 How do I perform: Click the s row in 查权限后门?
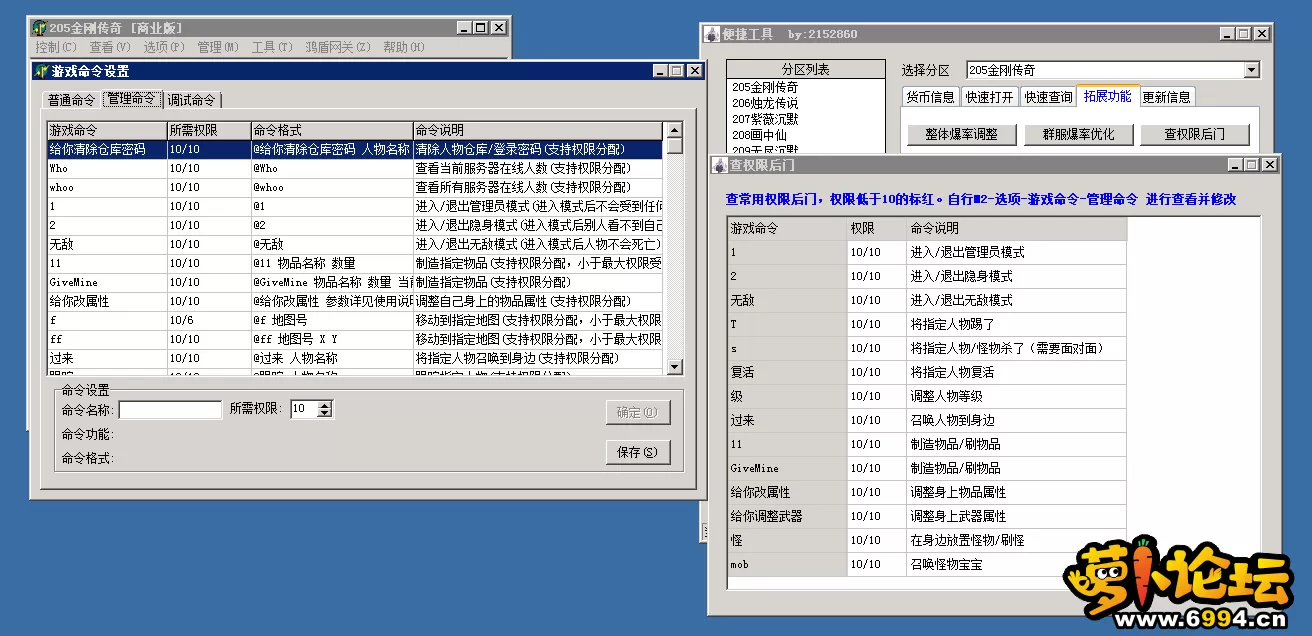[927, 348]
